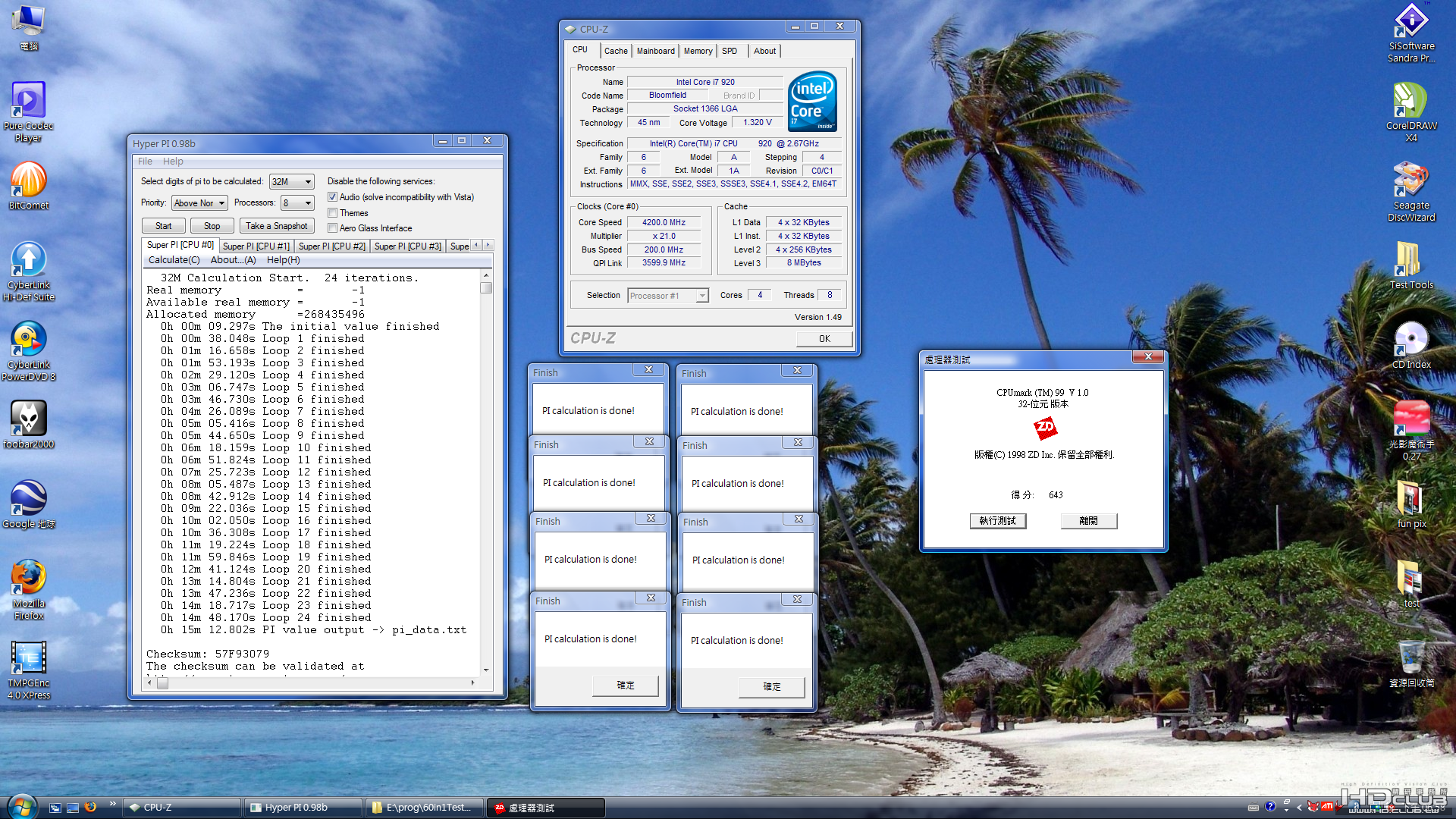Toggle Audio service checkbox in Hyper PI
Screen dimensions: 1456x819
click(332, 197)
